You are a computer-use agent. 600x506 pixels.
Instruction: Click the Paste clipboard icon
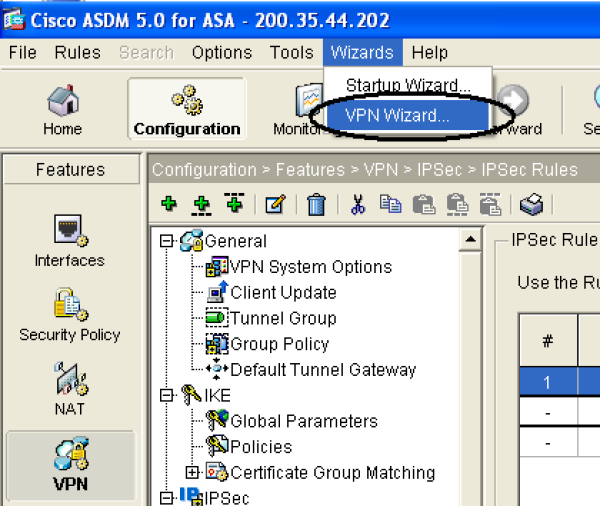pyautogui.click(x=424, y=204)
